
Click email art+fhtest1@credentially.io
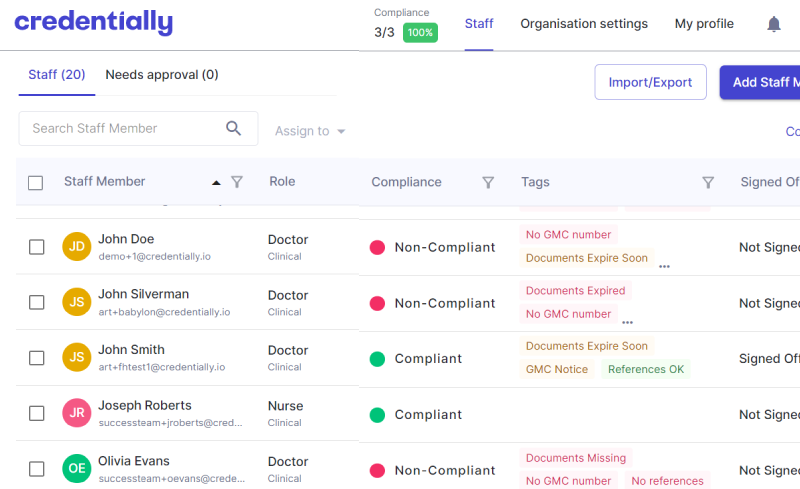tap(162, 367)
